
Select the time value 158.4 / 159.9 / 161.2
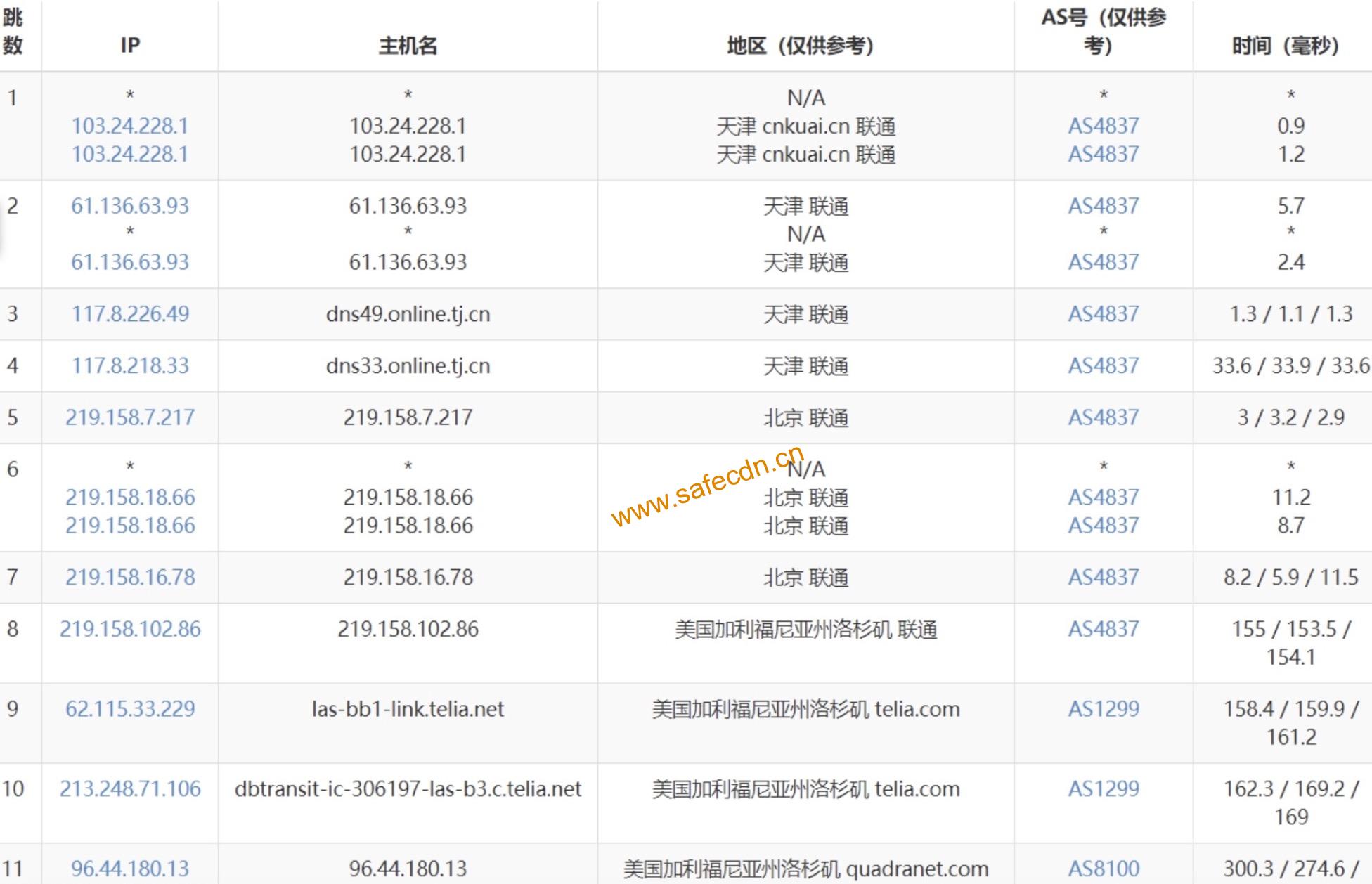point(1290,722)
